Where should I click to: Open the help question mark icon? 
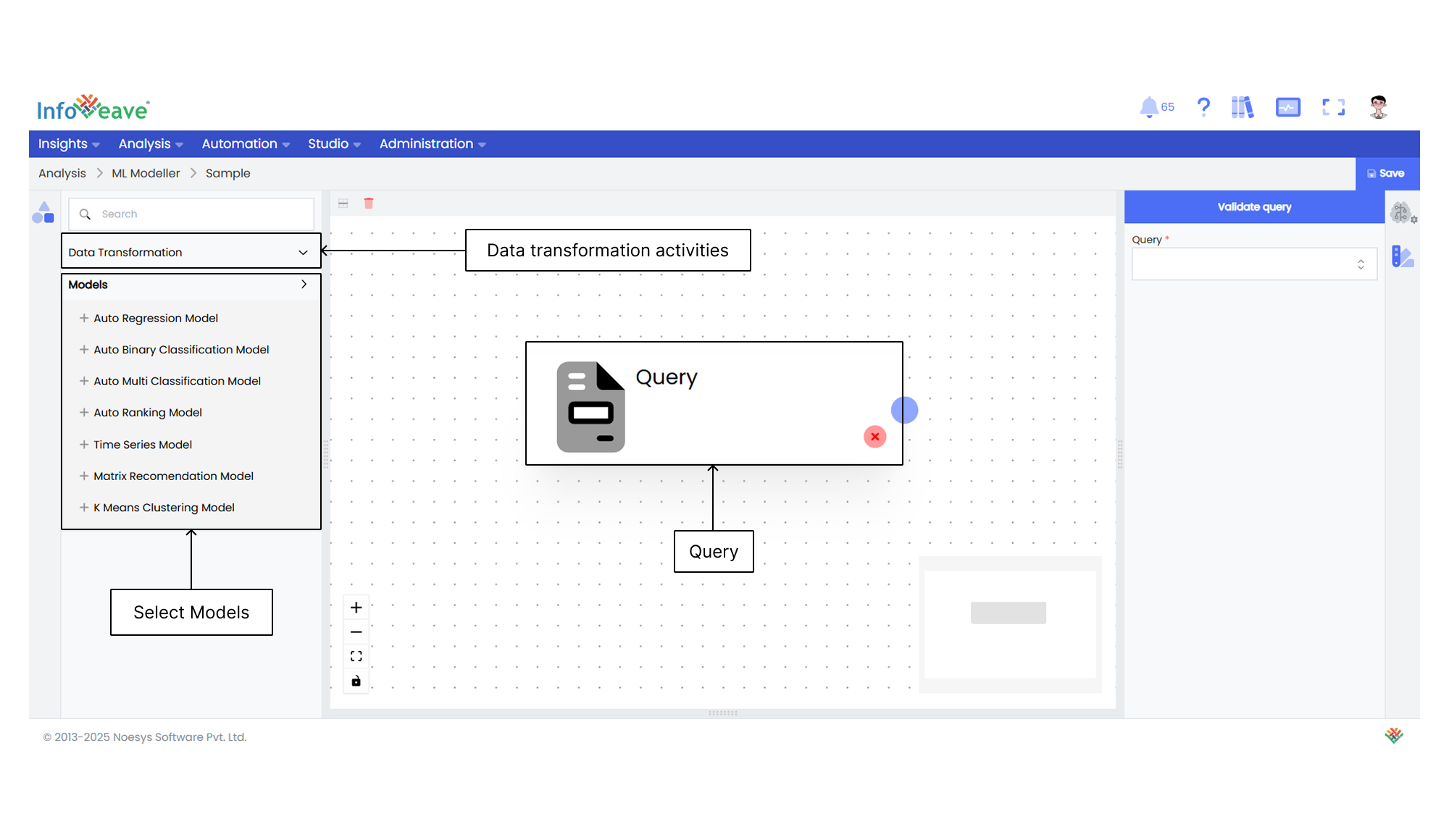click(1203, 107)
